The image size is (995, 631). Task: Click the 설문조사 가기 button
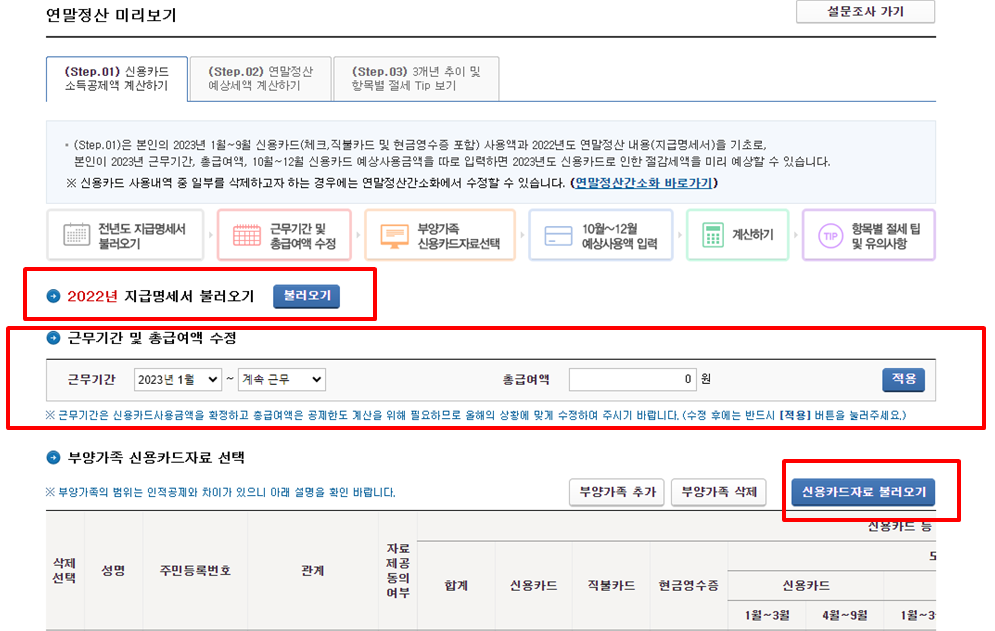click(864, 11)
